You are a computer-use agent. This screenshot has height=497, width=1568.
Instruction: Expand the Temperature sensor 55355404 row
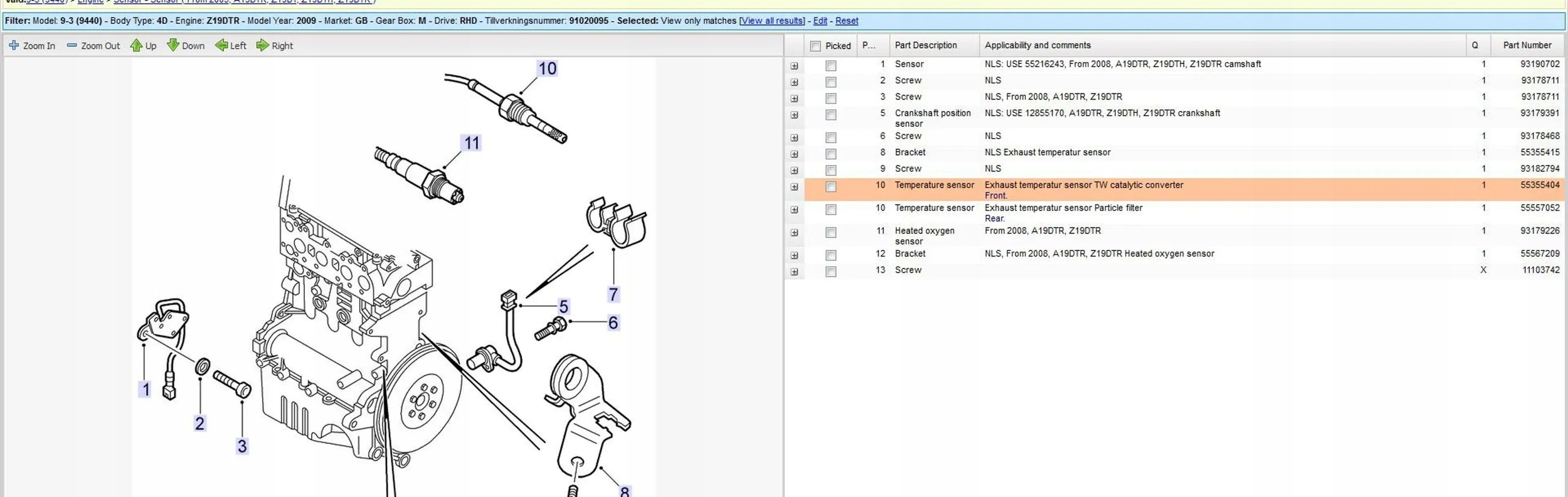(x=795, y=187)
